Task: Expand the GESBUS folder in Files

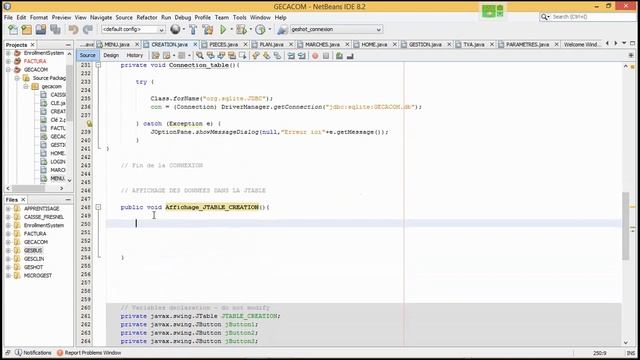Action: coord(8,250)
